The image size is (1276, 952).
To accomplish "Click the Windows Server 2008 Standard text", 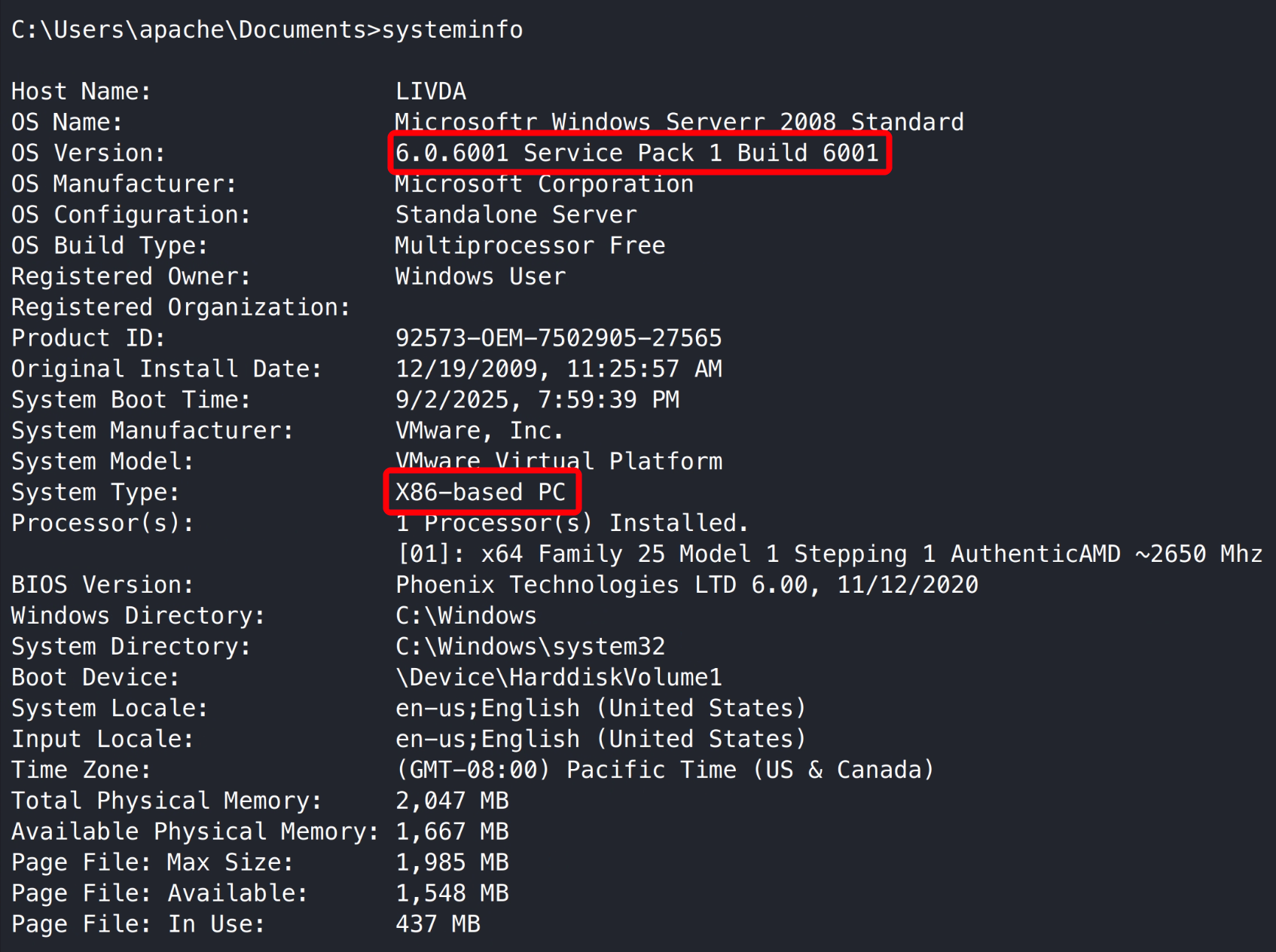I will [679, 123].
